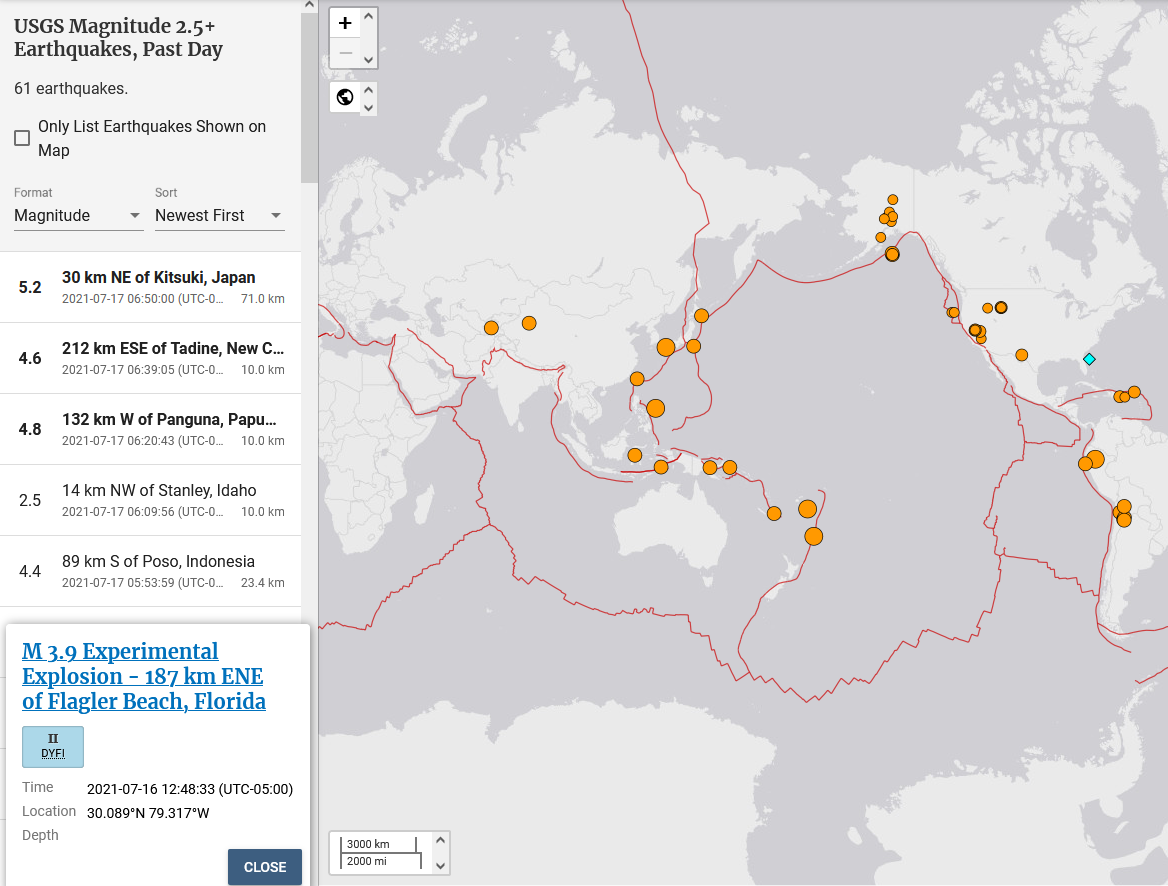Click the earthquake list scrollbar thumb
Image resolution: width=1168 pixels, height=886 pixels.
[x=309, y=97]
